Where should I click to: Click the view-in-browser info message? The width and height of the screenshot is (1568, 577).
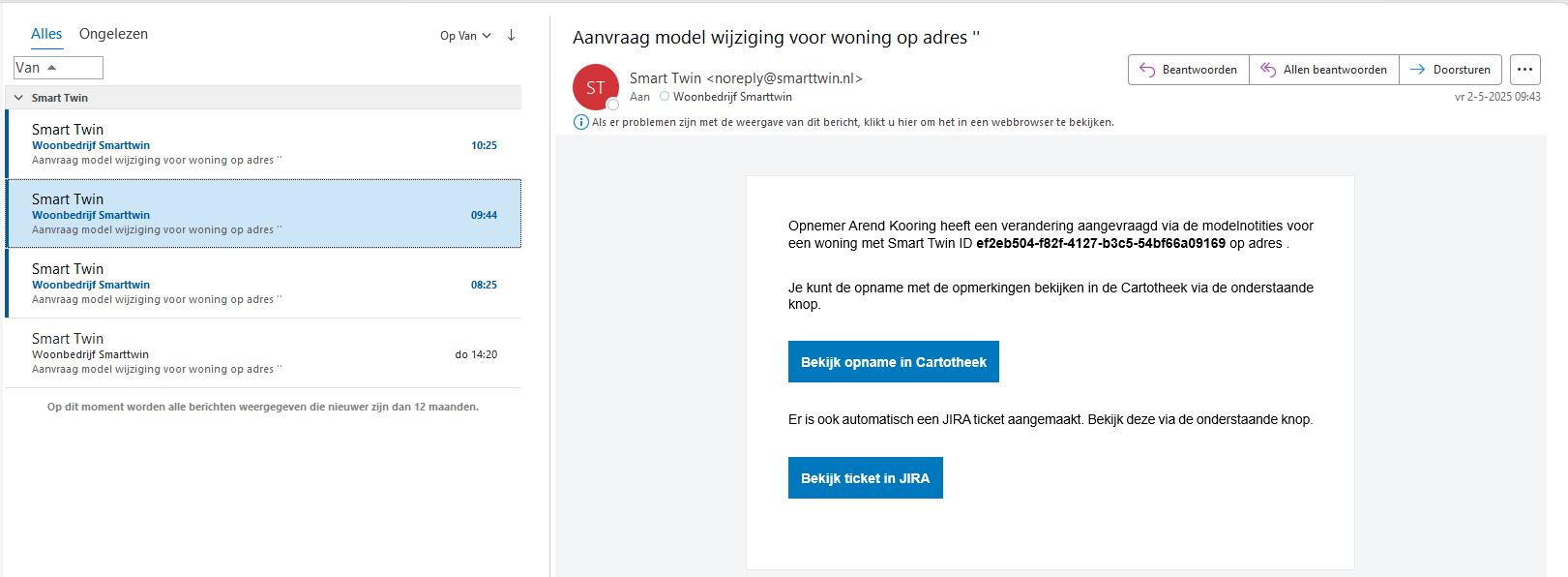852,122
